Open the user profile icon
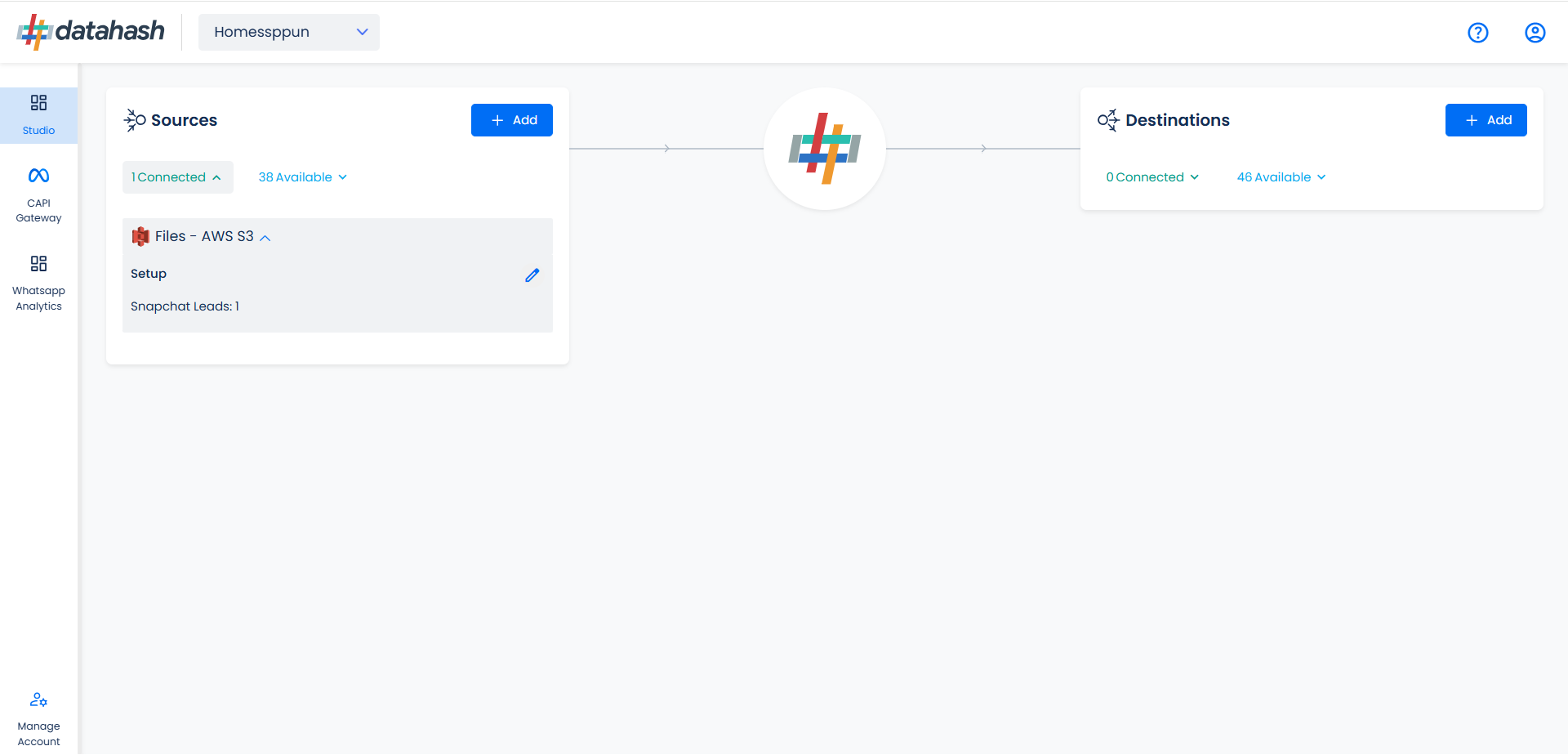The width and height of the screenshot is (1568, 755). click(1535, 33)
